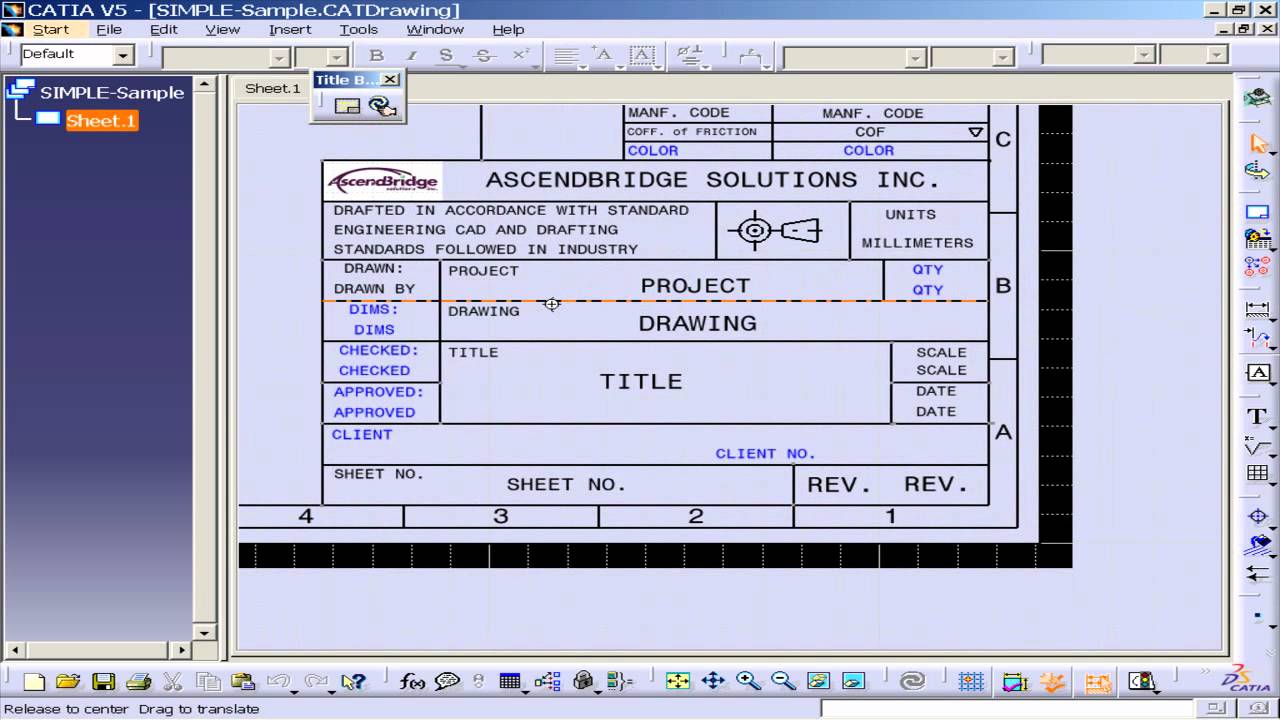
Task: Toggle Superscript x² formatting
Action: click(x=521, y=56)
